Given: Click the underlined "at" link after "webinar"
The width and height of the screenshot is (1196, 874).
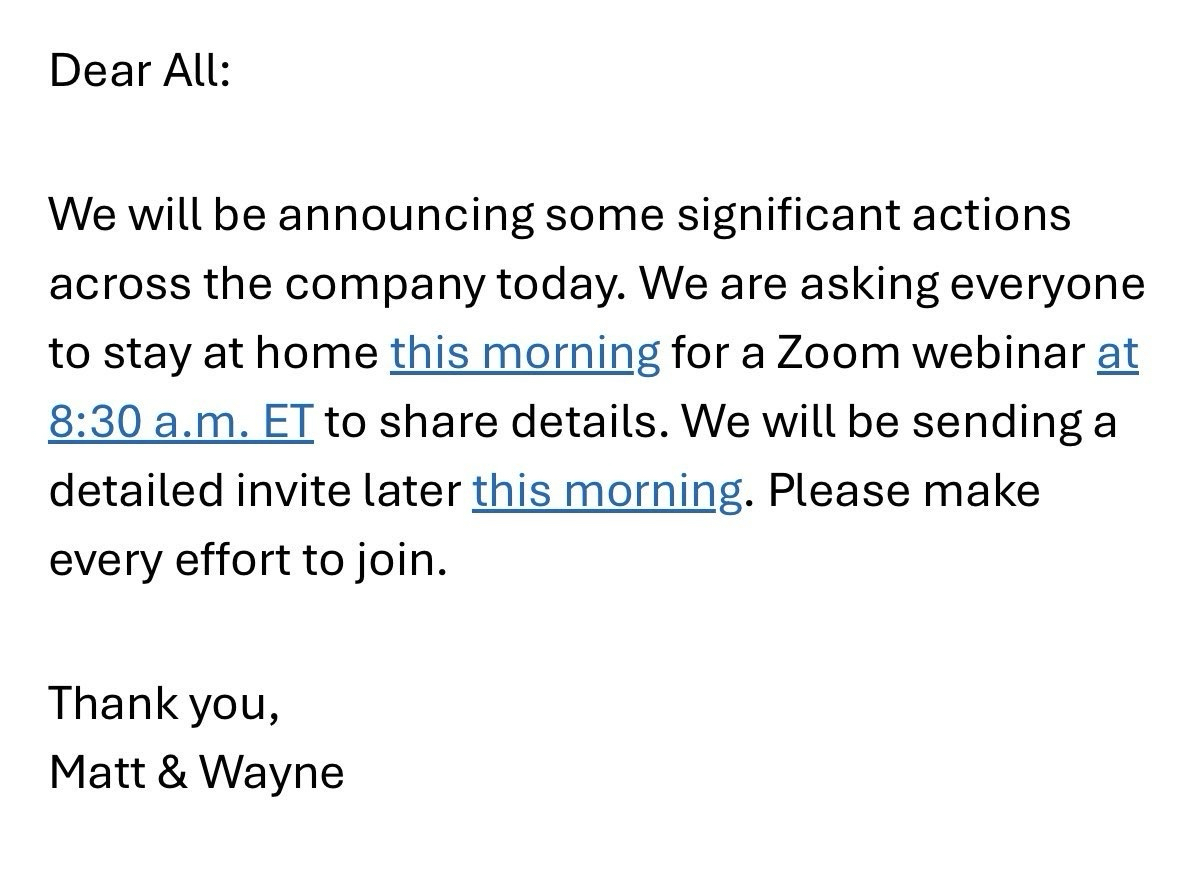Looking at the screenshot, I should click(1118, 354).
